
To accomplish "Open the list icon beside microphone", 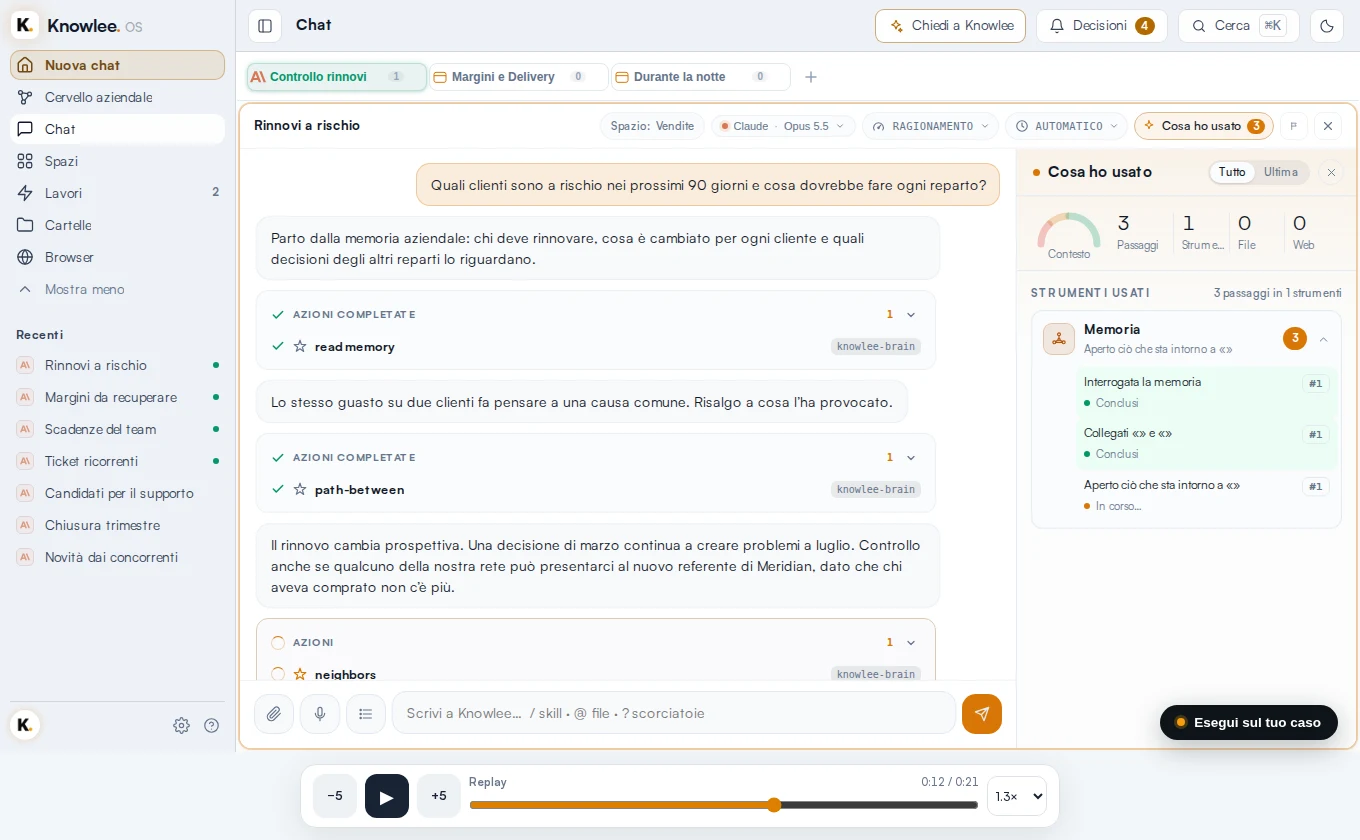I will [x=366, y=714].
